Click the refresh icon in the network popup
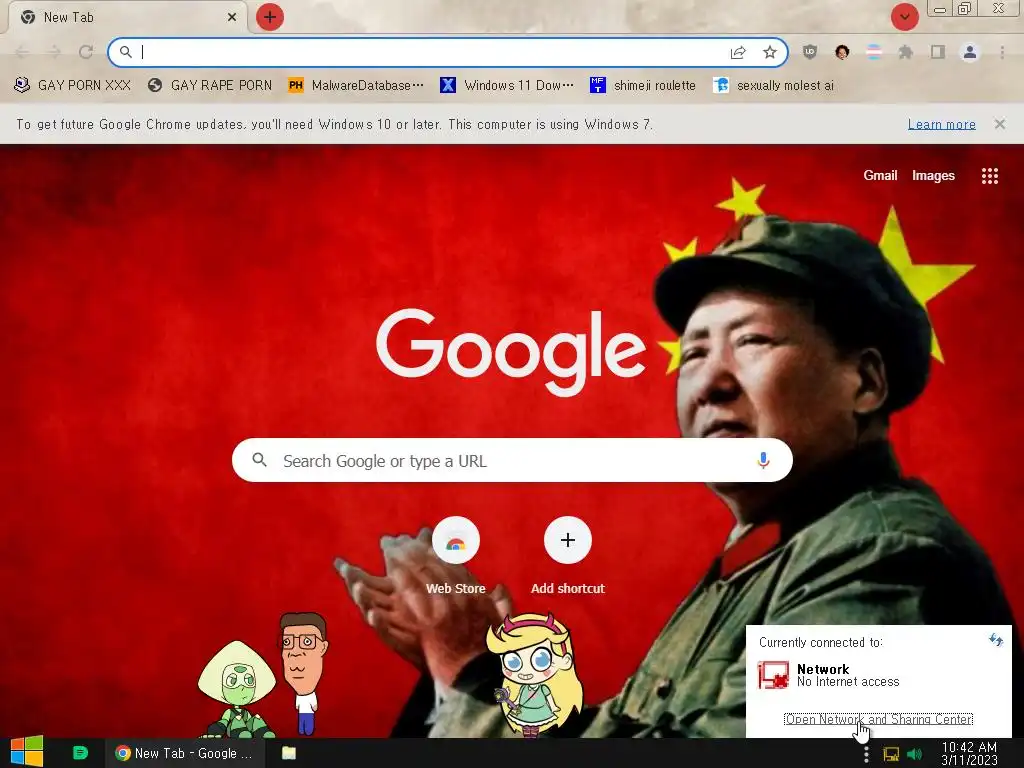The height and width of the screenshot is (768, 1024). coord(996,640)
